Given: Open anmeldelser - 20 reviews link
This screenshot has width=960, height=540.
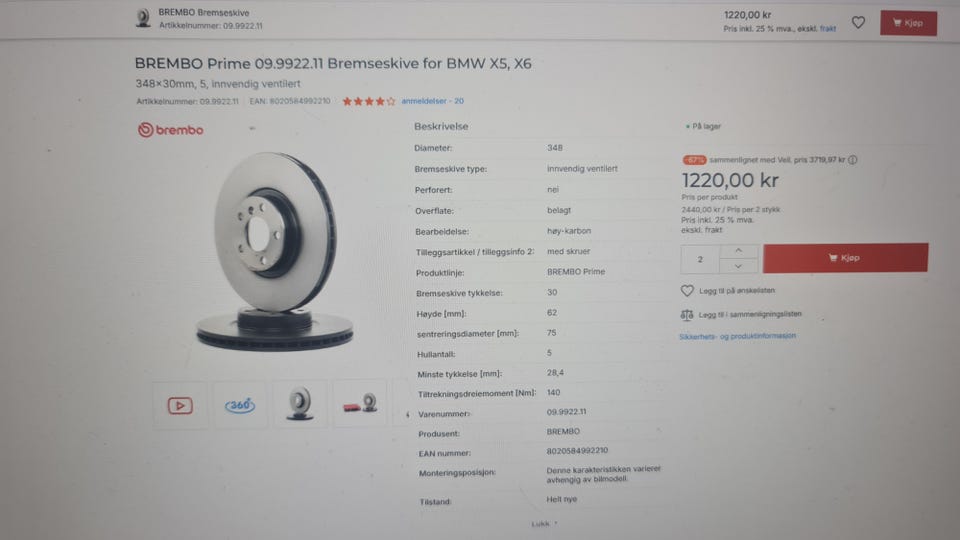Looking at the screenshot, I should point(432,101).
